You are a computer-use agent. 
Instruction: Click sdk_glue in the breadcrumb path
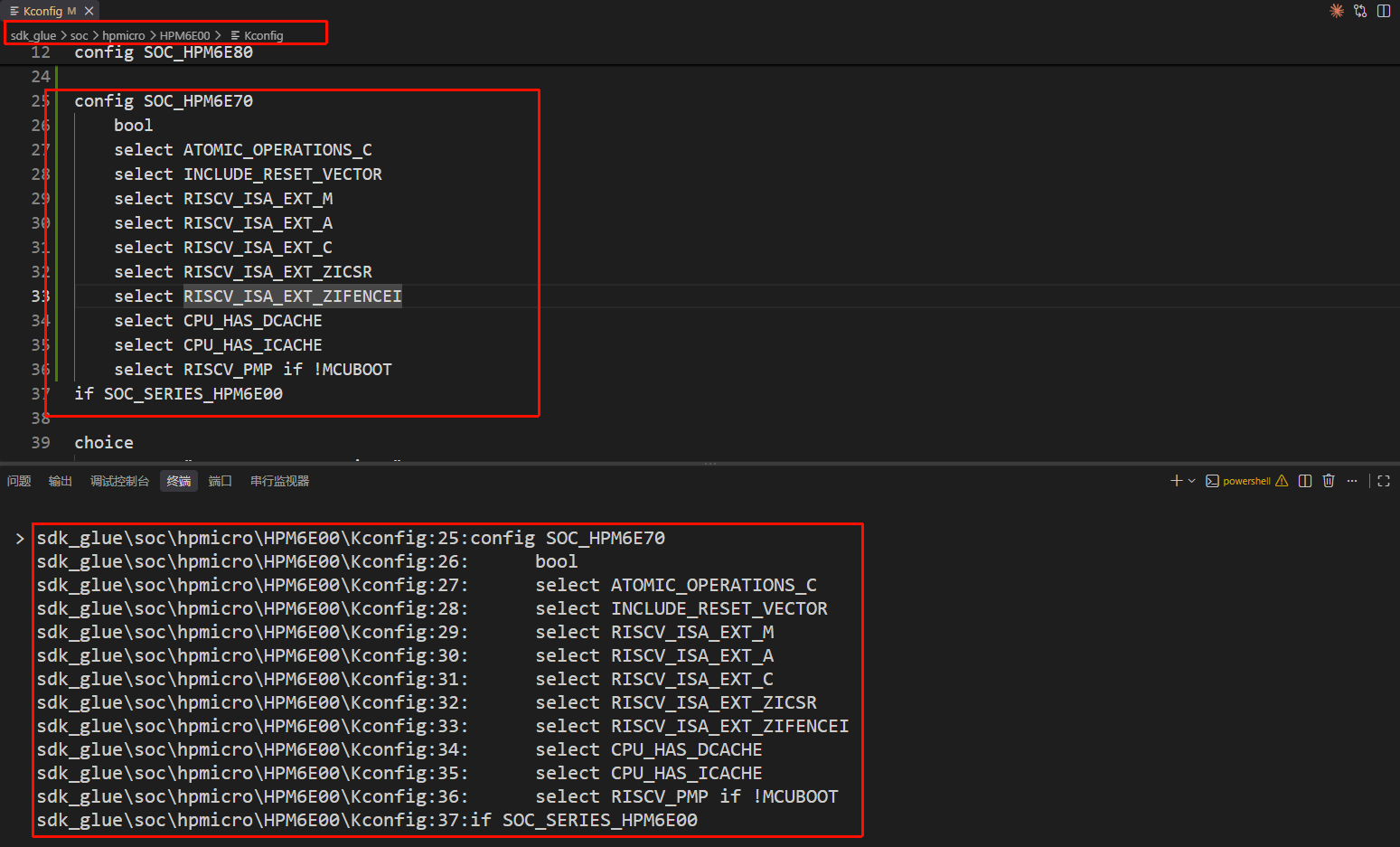pos(33,36)
